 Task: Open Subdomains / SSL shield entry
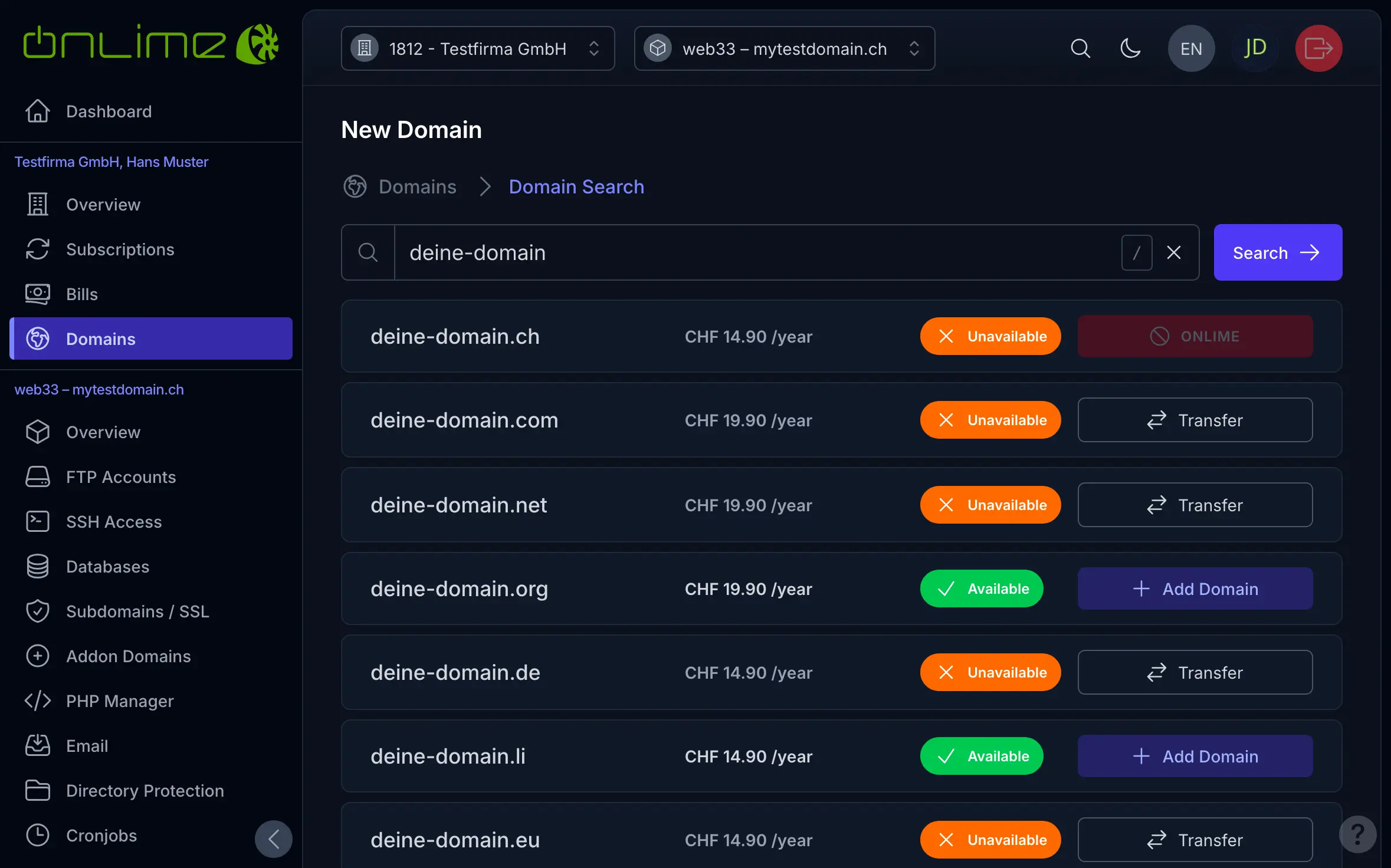[x=137, y=611]
